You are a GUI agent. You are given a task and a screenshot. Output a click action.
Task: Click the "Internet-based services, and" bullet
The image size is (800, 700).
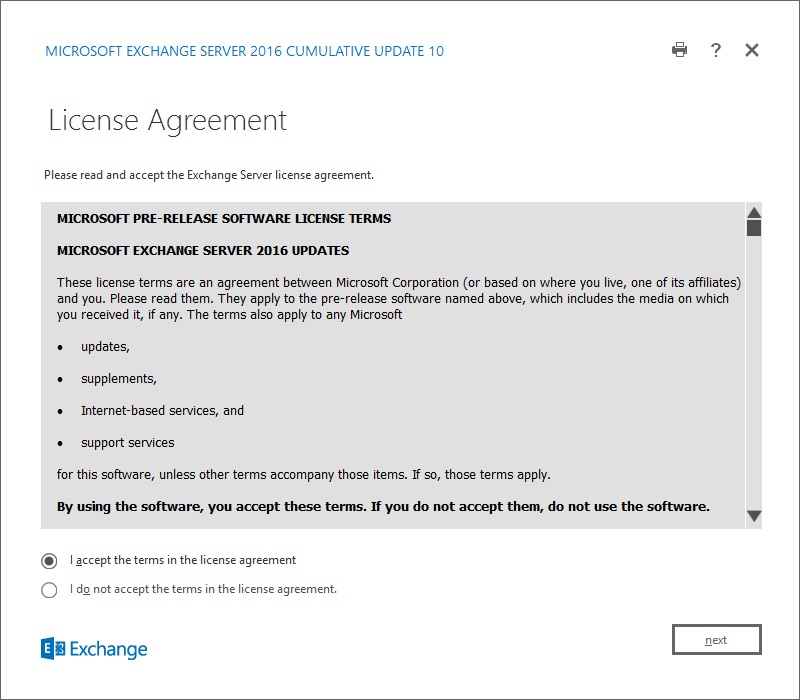(162, 411)
